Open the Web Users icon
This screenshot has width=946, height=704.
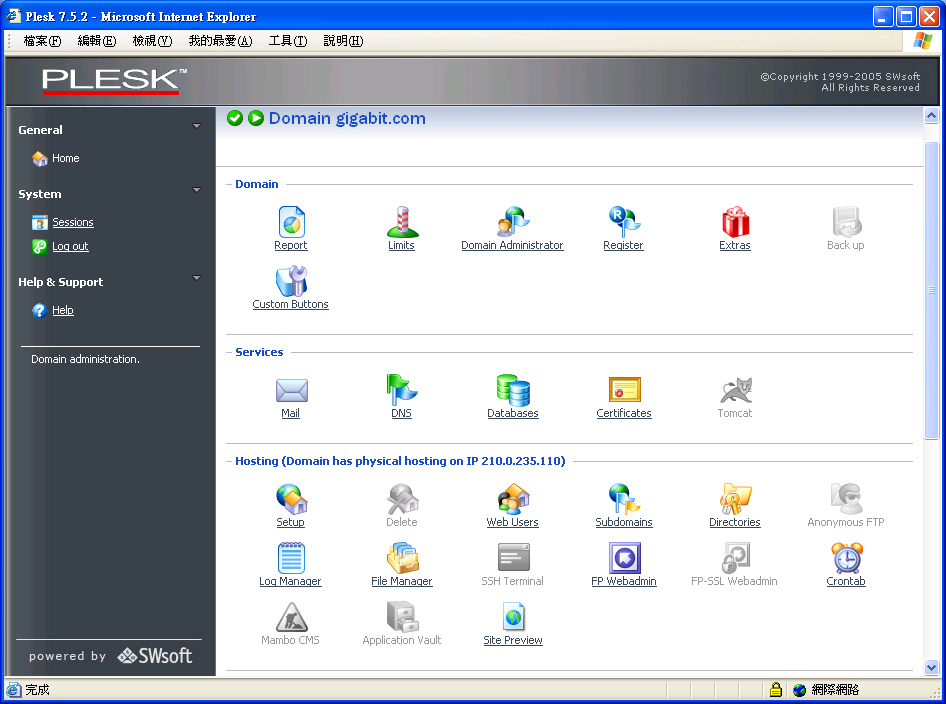(x=512, y=499)
